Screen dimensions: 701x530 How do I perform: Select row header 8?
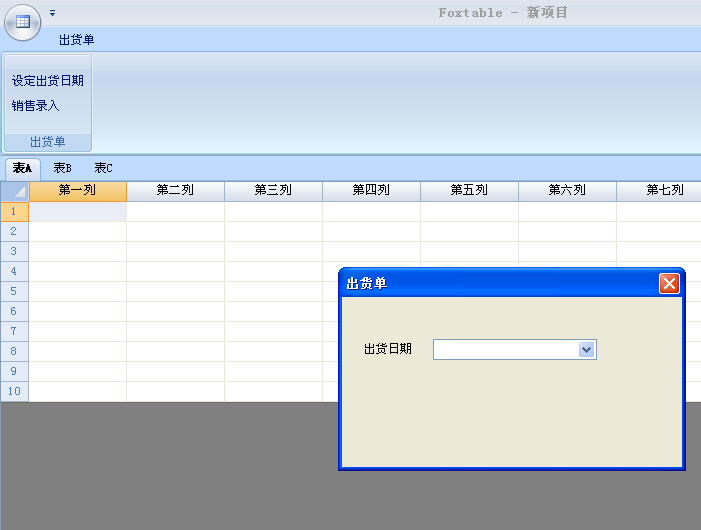coord(14,351)
